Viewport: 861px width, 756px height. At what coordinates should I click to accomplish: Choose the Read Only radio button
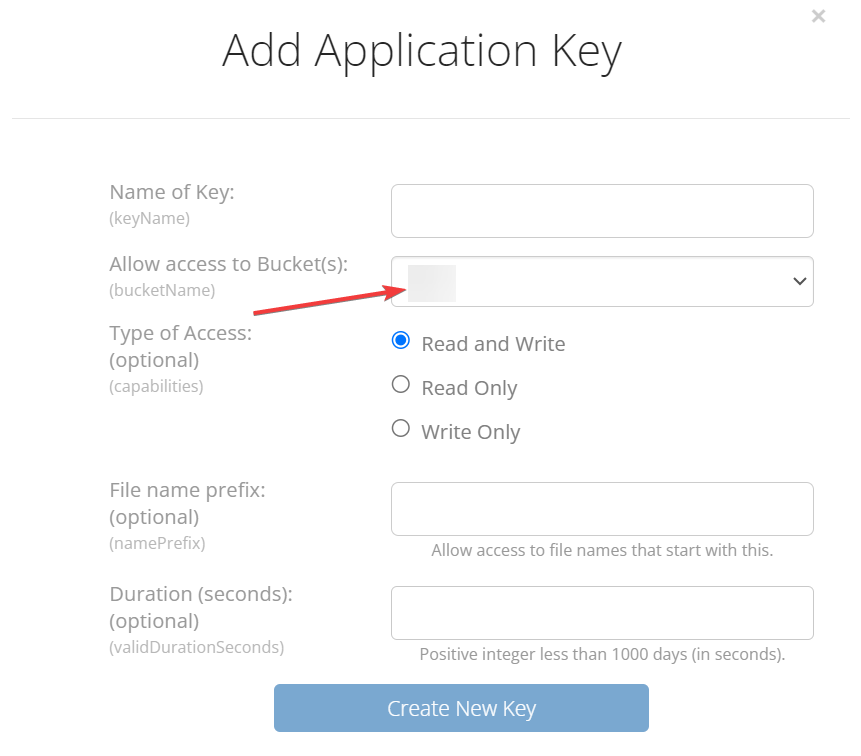[401, 385]
